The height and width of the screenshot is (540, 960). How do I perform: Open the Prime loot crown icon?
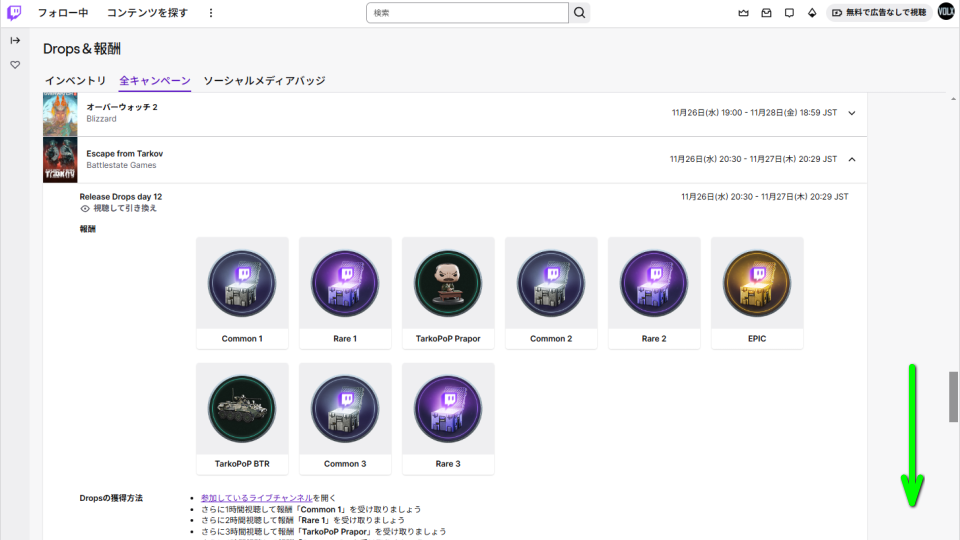click(743, 13)
